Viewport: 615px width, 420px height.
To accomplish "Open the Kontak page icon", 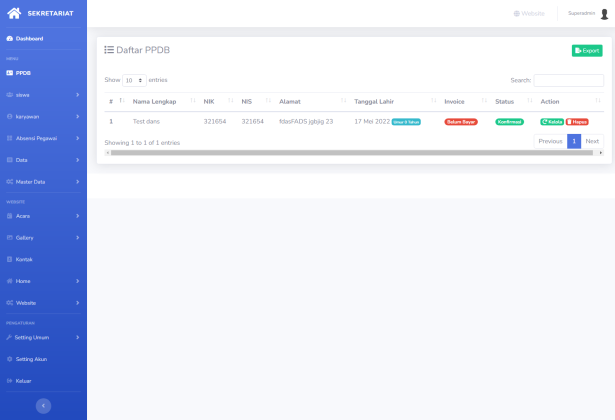I will (x=9, y=259).
